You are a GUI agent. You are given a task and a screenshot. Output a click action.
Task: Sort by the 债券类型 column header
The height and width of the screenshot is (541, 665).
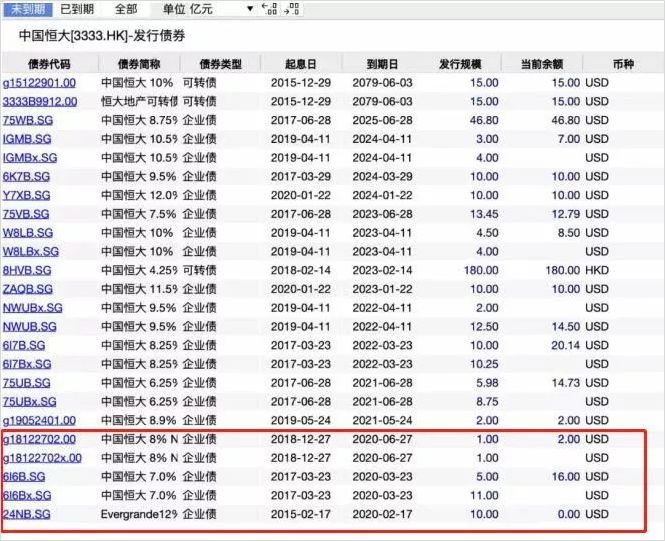[x=221, y=64]
